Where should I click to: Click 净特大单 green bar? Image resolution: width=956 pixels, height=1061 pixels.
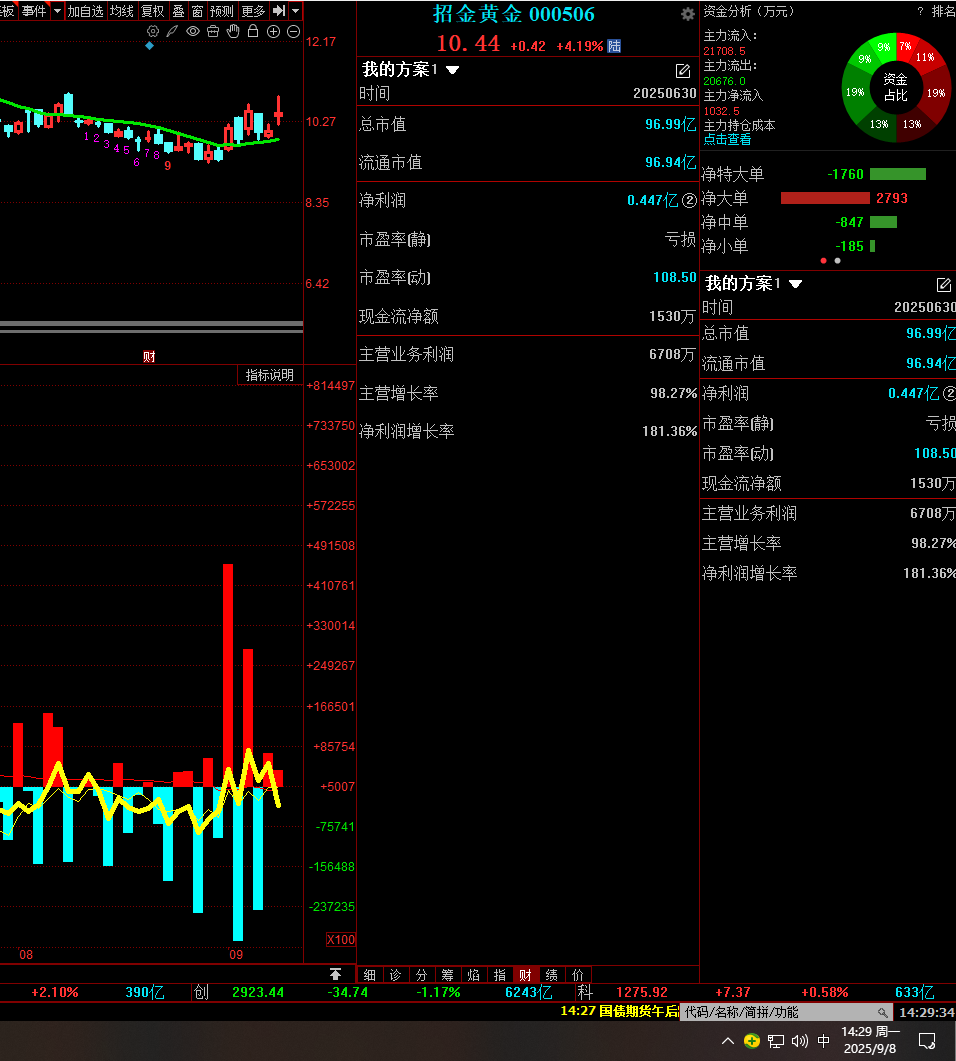pyautogui.click(x=898, y=174)
